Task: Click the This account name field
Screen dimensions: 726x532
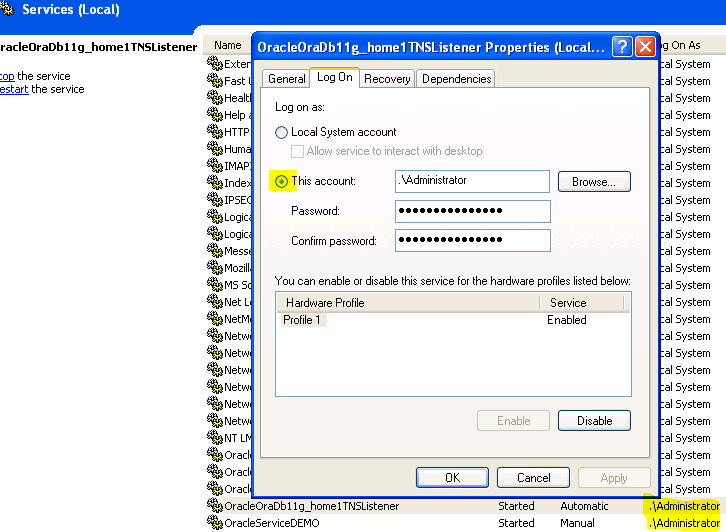Action: [472, 181]
